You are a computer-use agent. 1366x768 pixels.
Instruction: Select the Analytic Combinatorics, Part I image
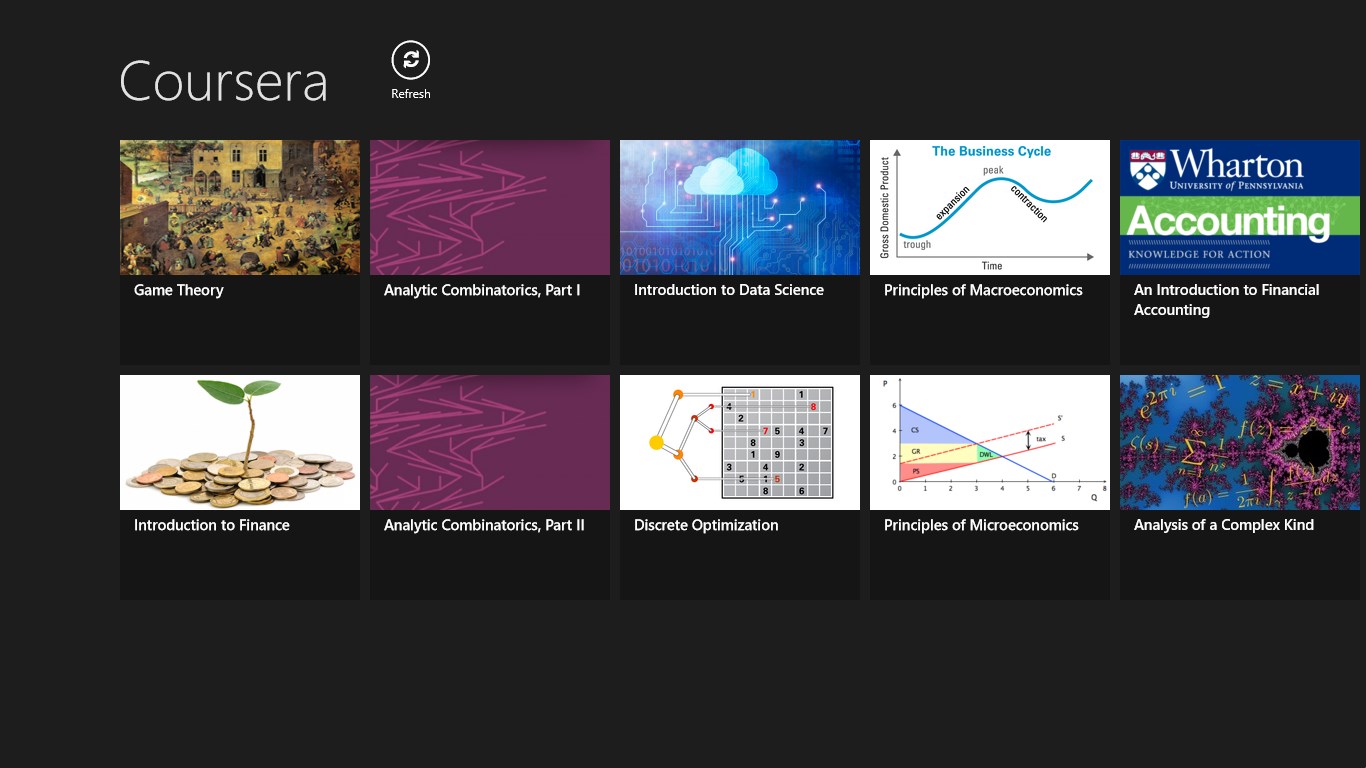(489, 207)
